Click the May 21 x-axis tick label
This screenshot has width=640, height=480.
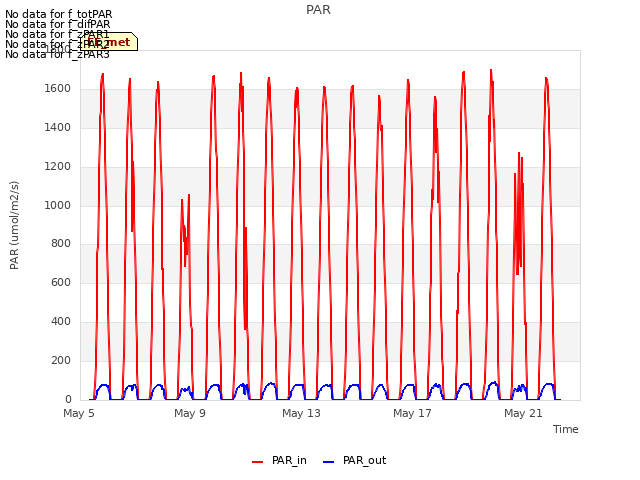[x=523, y=413]
